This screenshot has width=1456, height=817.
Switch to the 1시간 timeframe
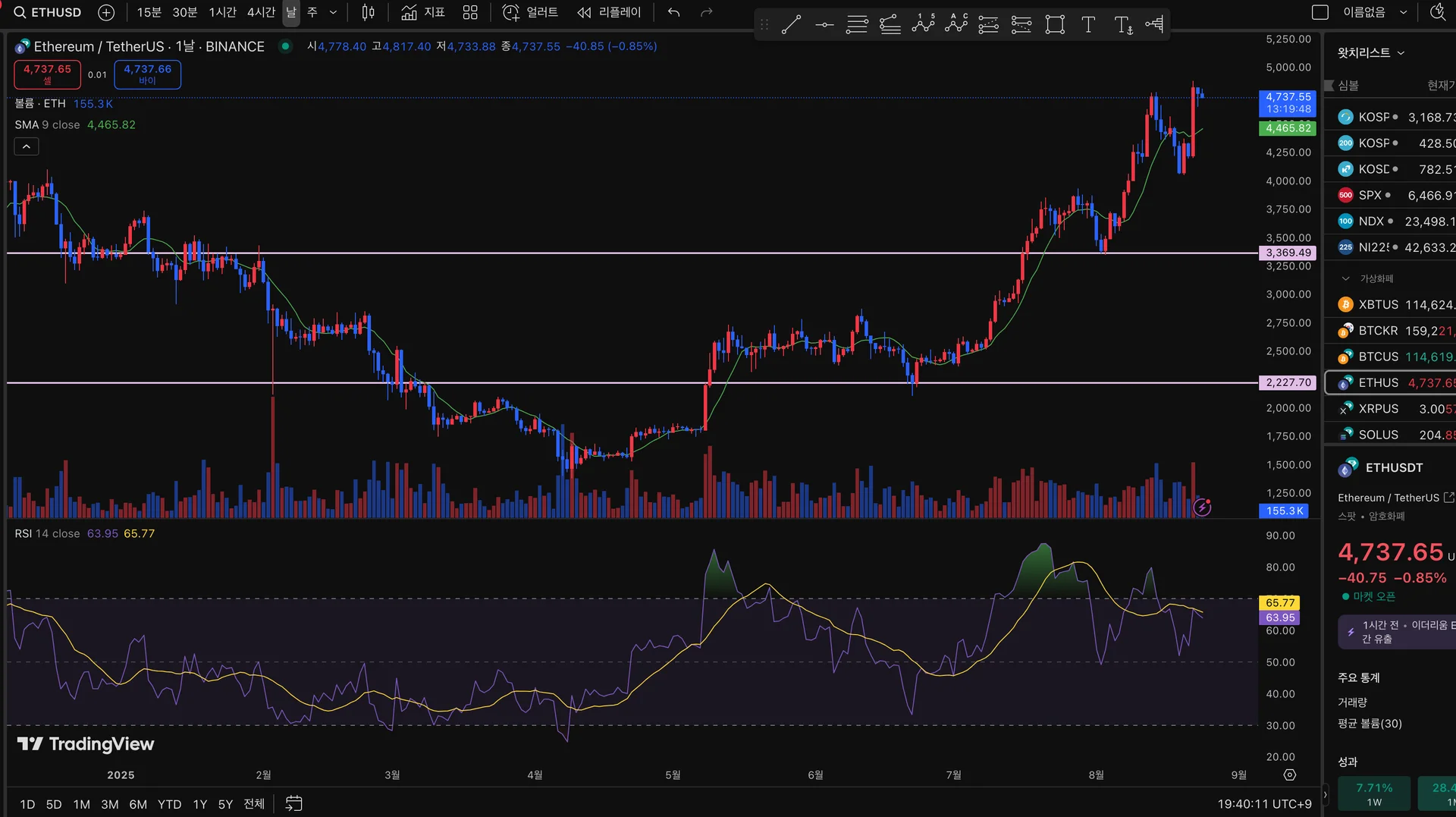pos(223,12)
